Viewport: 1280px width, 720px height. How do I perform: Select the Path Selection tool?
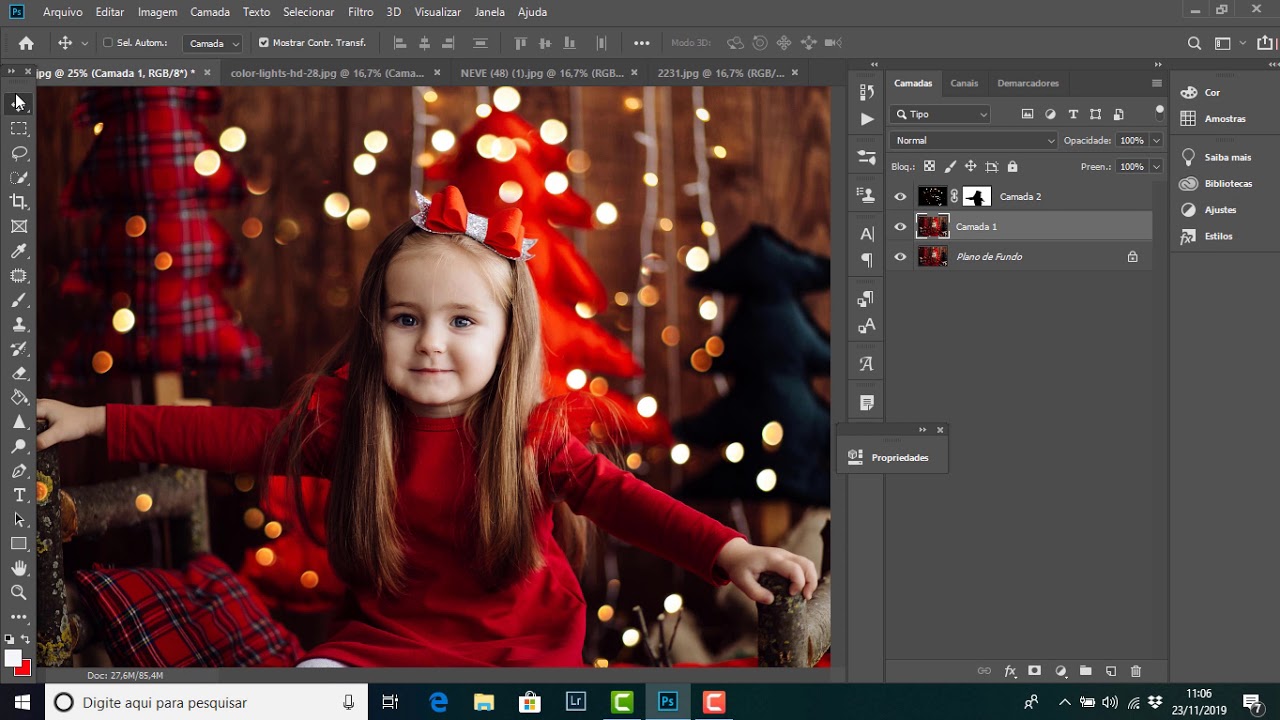click(x=19, y=519)
